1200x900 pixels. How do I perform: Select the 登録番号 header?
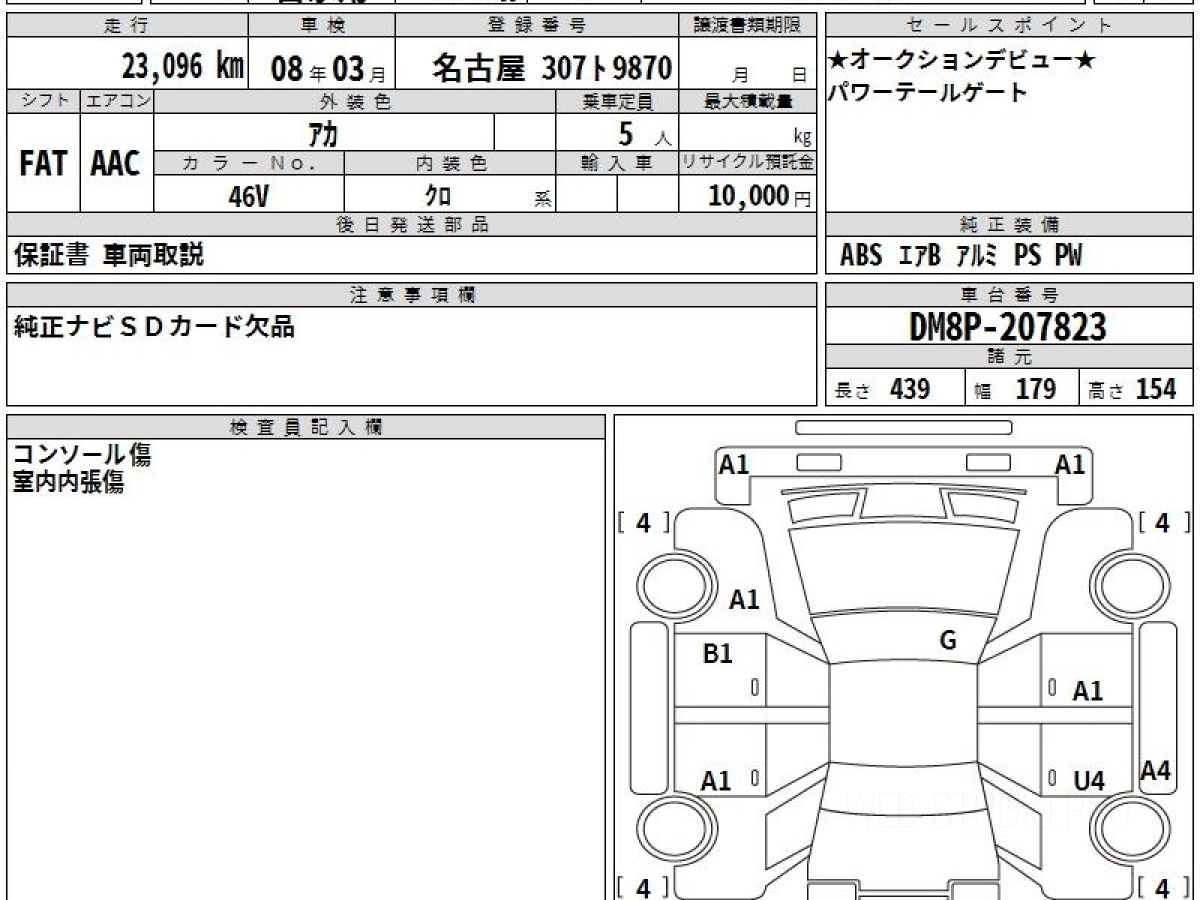pos(538,26)
